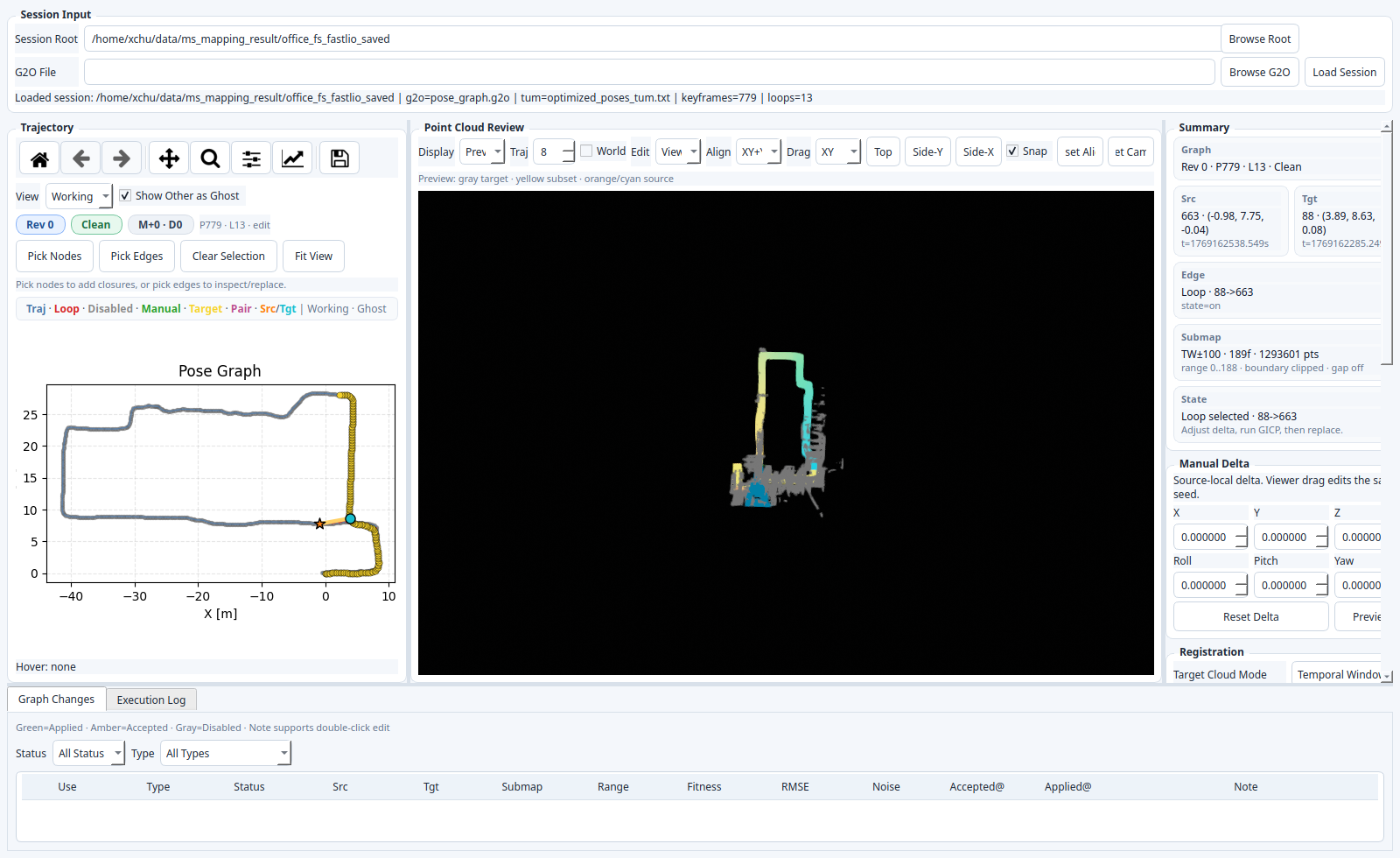Viewport: 1400px width, 858px height.
Task: Click the RMSE column header
Action: [x=795, y=786]
